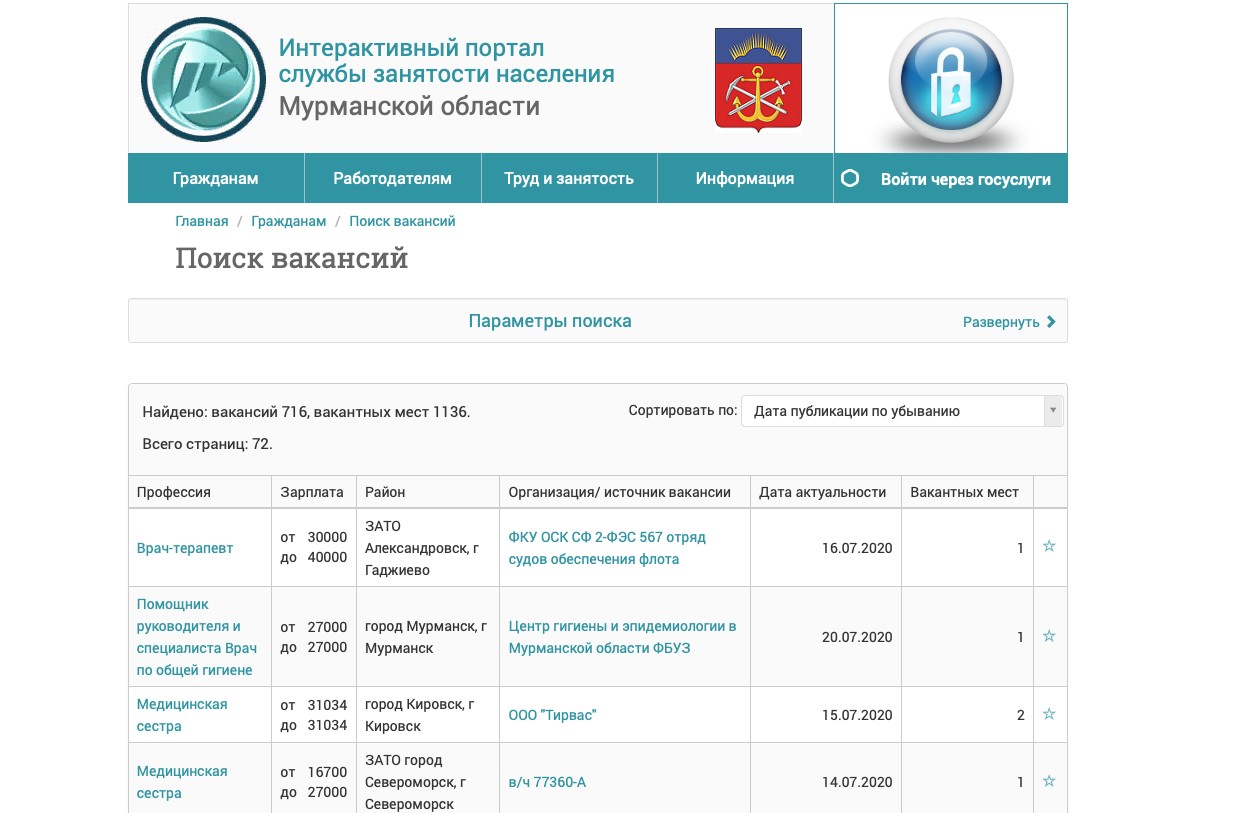The width and height of the screenshot is (1253, 813).
Task: Open the Информация menu
Action: coord(745,178)
